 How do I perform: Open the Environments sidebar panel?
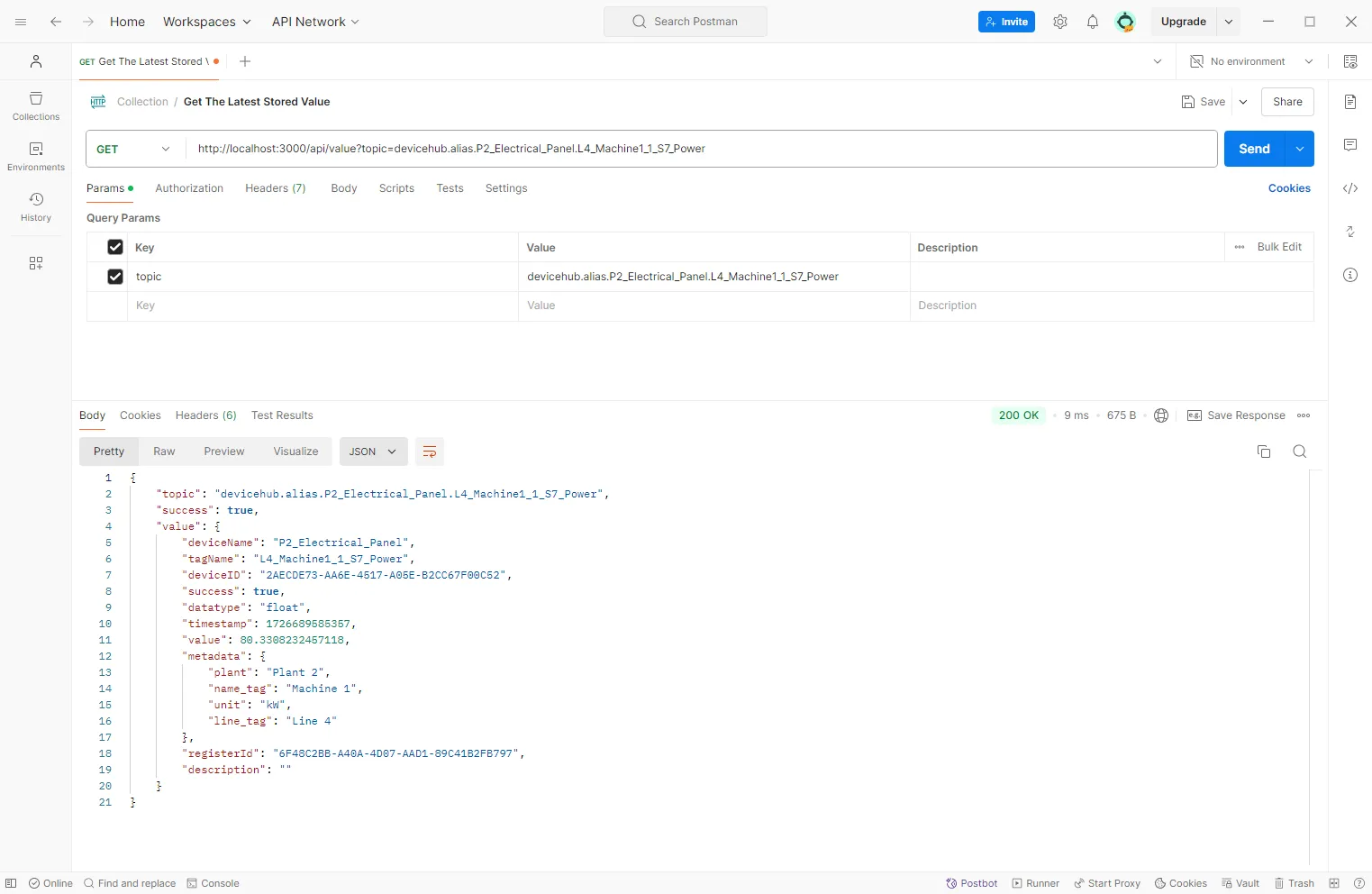[36, 156]
